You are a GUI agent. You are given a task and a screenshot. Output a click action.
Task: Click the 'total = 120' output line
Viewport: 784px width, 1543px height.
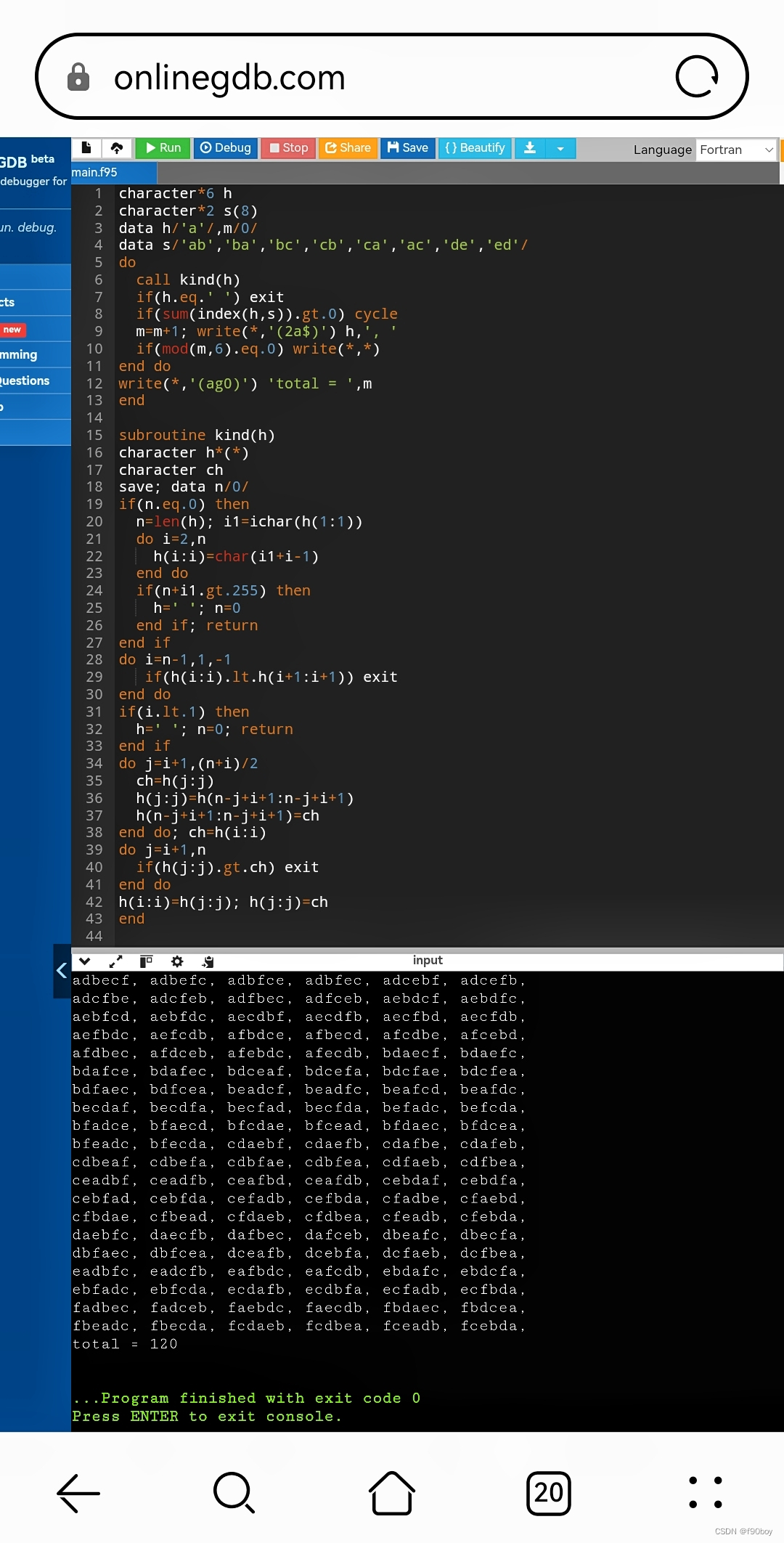click(125, 1344)
